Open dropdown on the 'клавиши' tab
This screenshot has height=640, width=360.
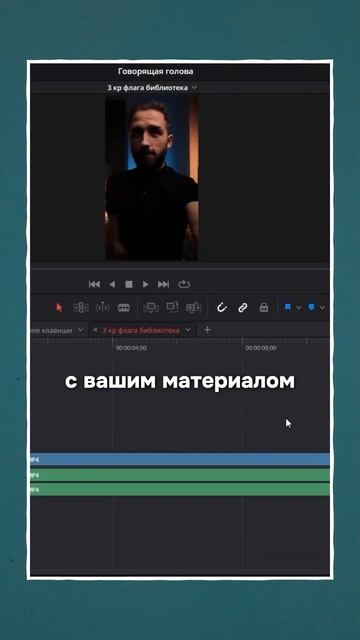(81, 330)
